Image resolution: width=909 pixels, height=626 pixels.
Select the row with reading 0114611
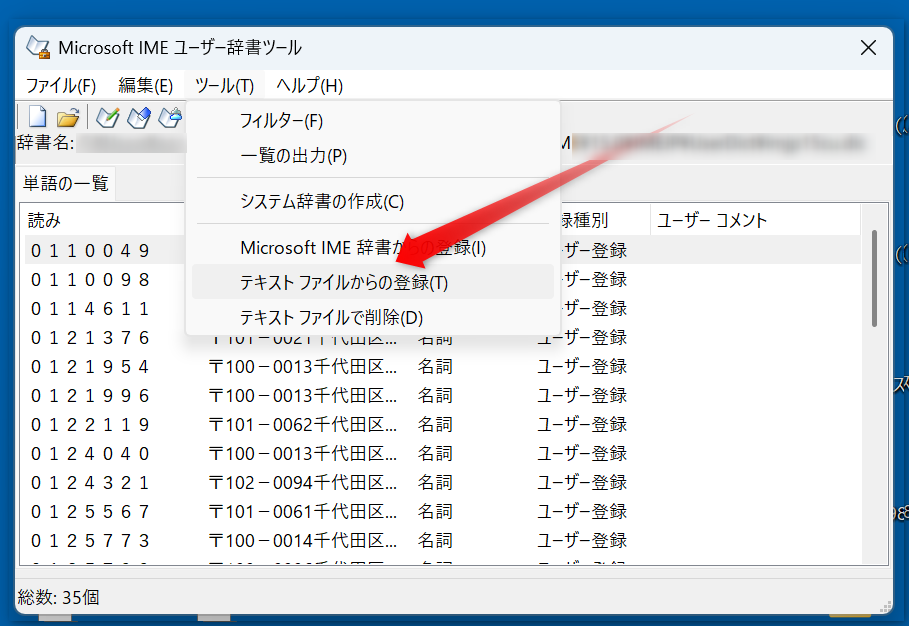pyautogui.click(x=442, y=308)
